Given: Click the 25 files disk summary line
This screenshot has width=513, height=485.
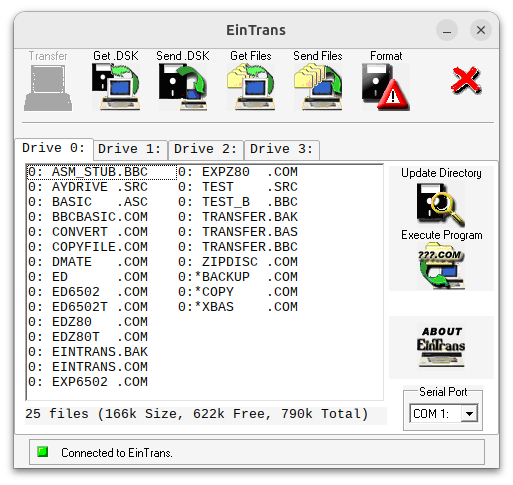Looking at the screenshot, I should coord(197,414).
